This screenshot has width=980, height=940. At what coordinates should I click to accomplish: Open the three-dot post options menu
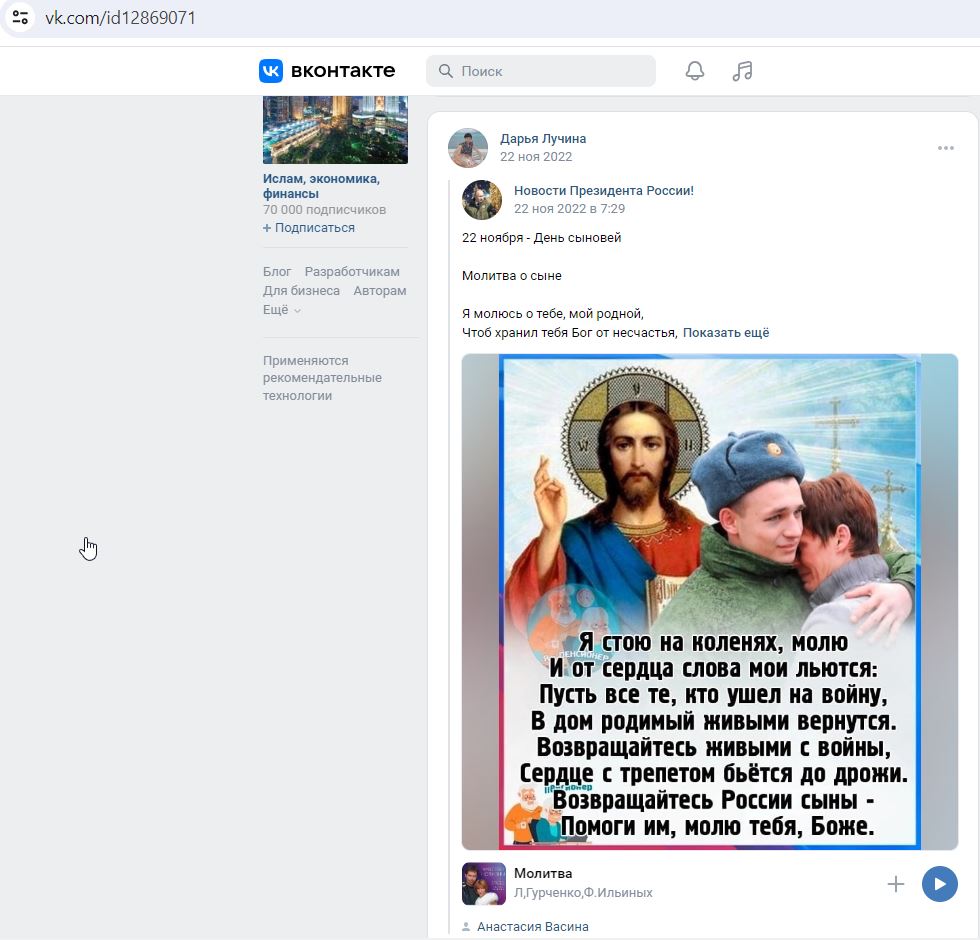[x=946, y=148]
